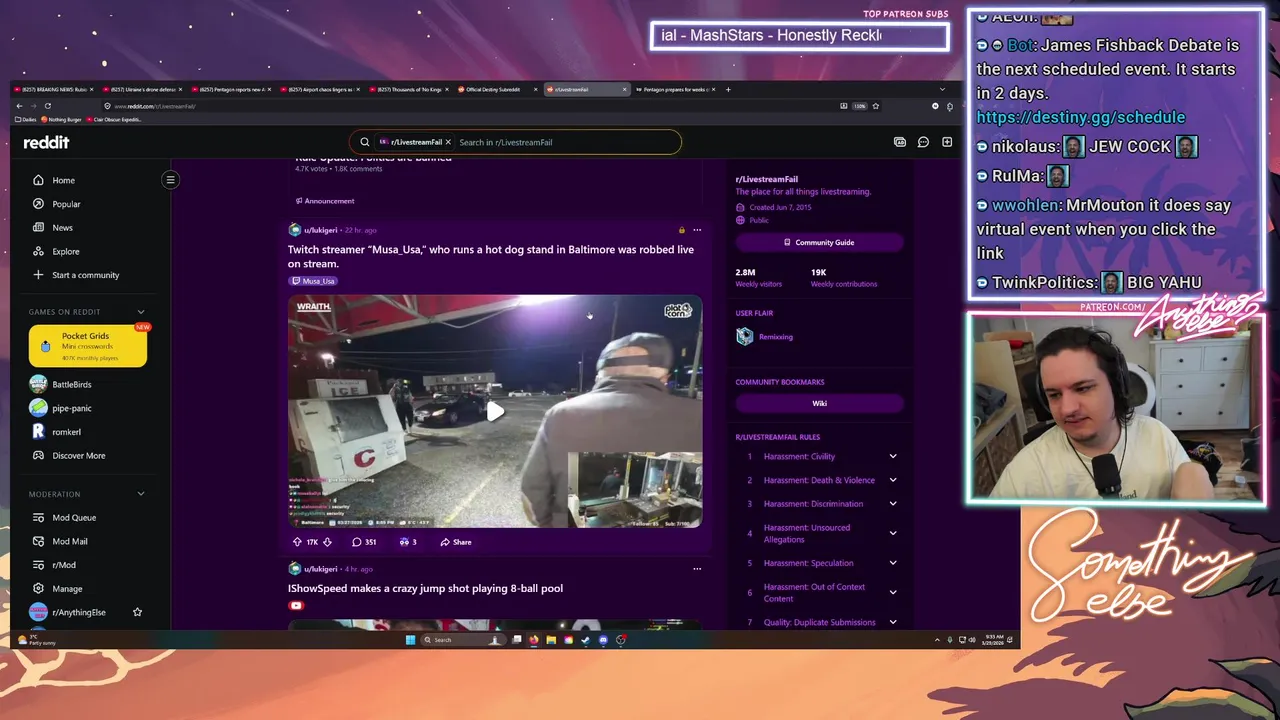Downvote the Musa_Usa robbery post

[327, 542]
